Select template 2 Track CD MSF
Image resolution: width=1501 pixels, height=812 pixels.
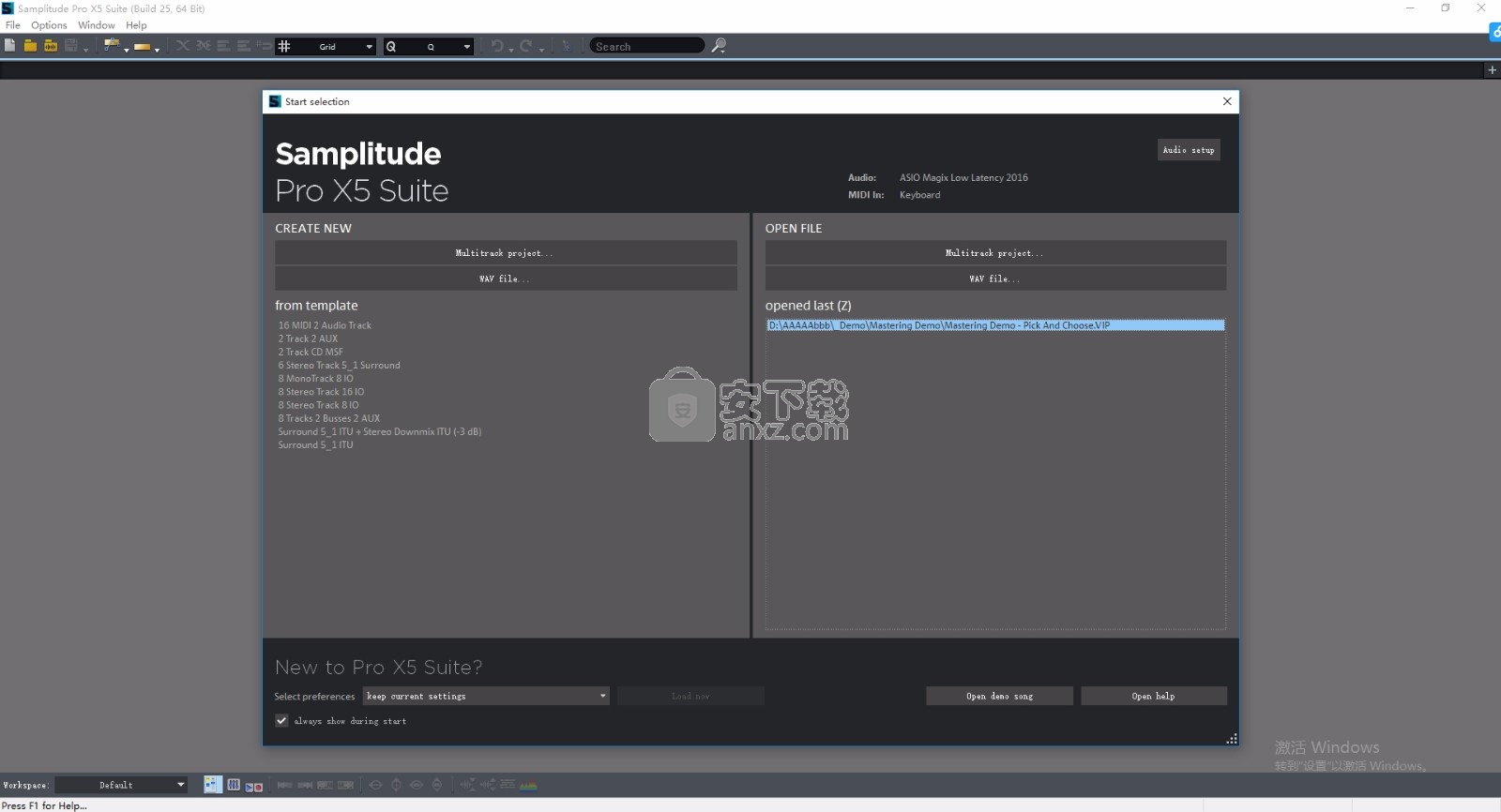tap(311, 352)
